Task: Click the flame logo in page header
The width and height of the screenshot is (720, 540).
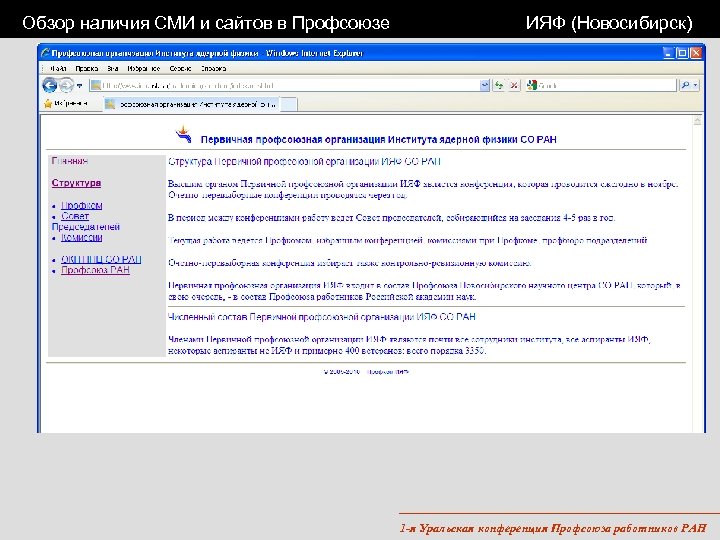Action: [184, 135]
